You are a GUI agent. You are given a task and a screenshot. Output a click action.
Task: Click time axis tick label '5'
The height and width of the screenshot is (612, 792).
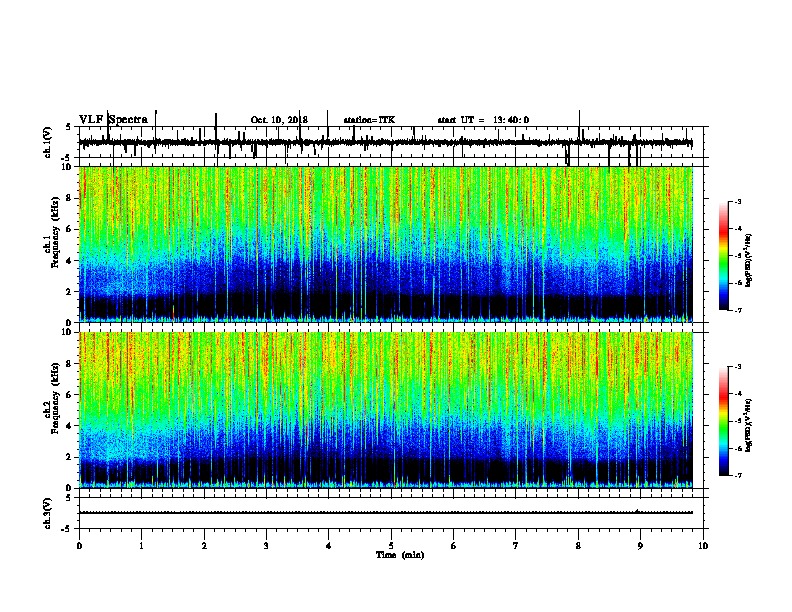pyautogui.click(x=391, y=546)
